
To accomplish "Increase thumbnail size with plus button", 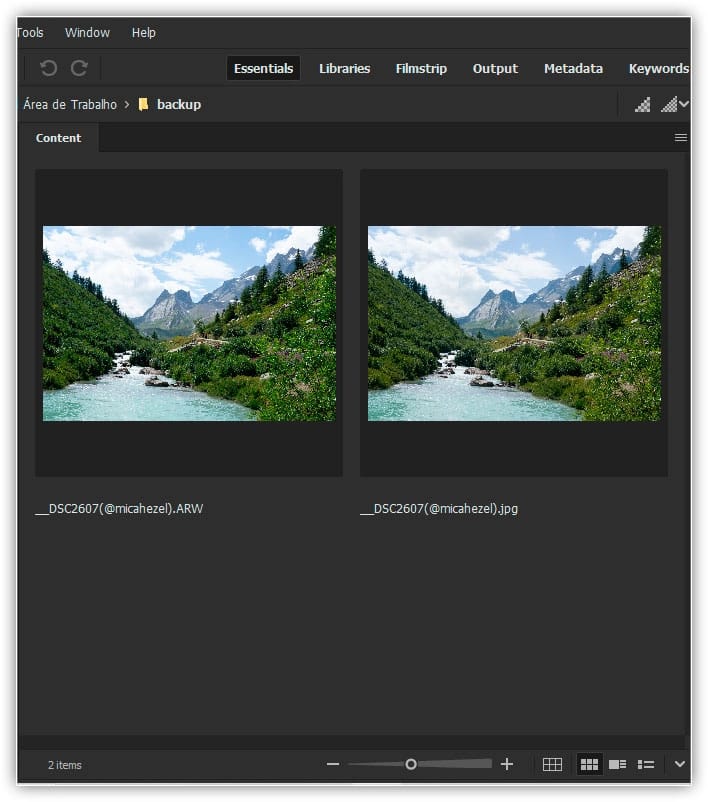I will pos(507,764).
